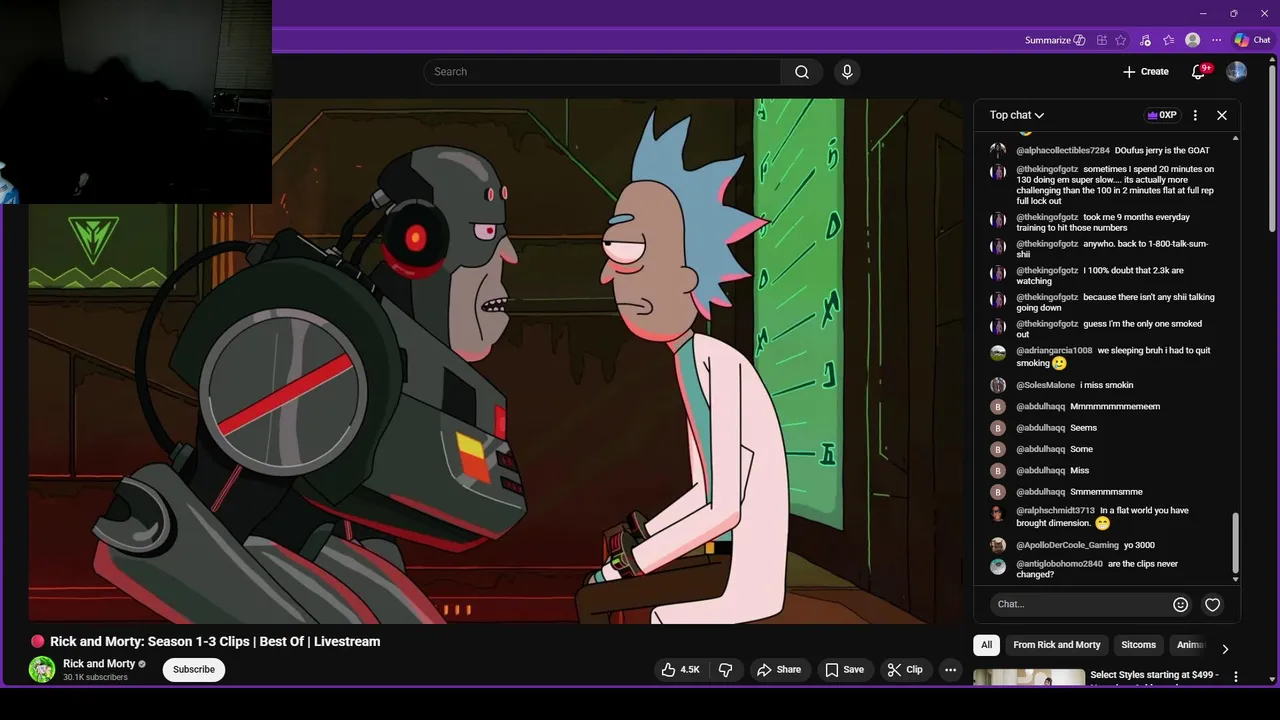1280x720 pixels.
Task: Click the chat scrollbar down arrow
Action: [1236, 579]
